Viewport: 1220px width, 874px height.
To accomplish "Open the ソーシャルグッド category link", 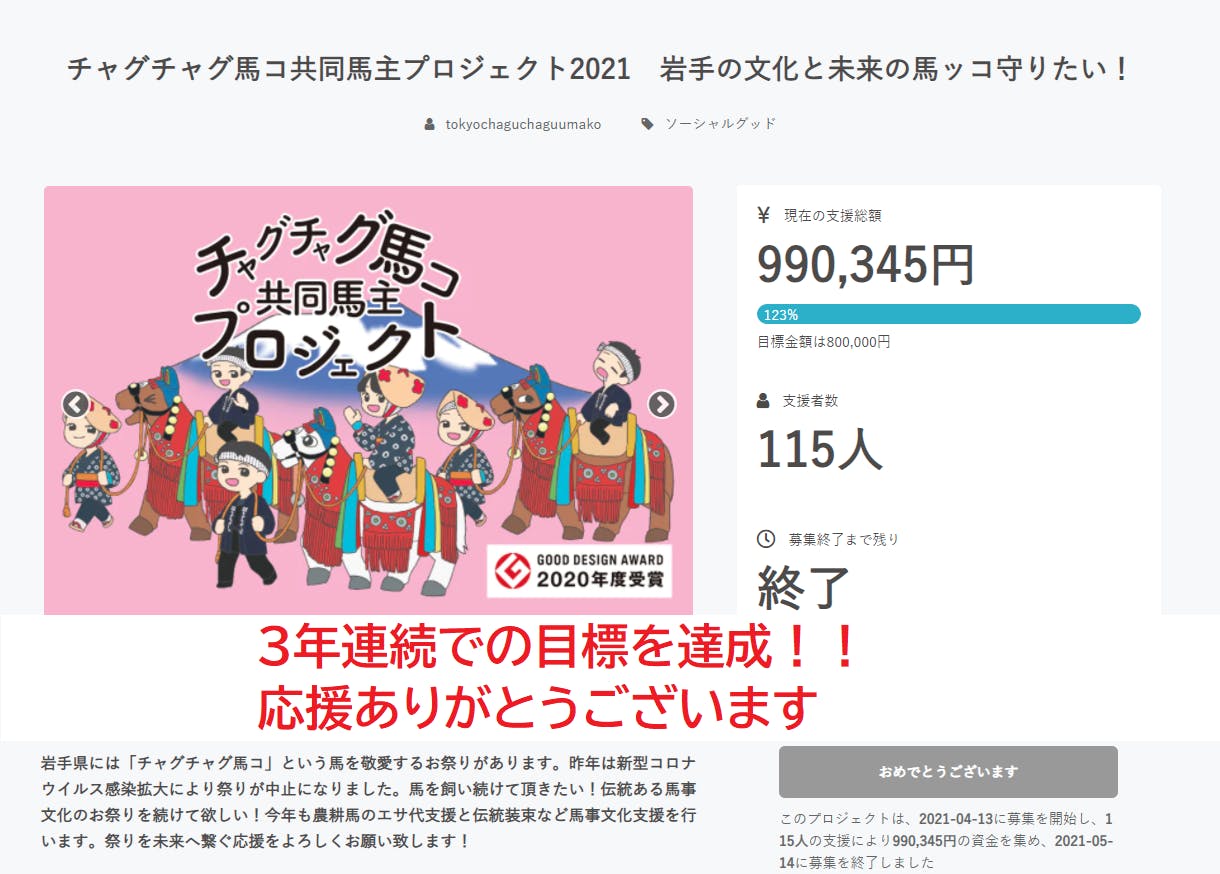I will pyautogui.click(x=721, y=124).
